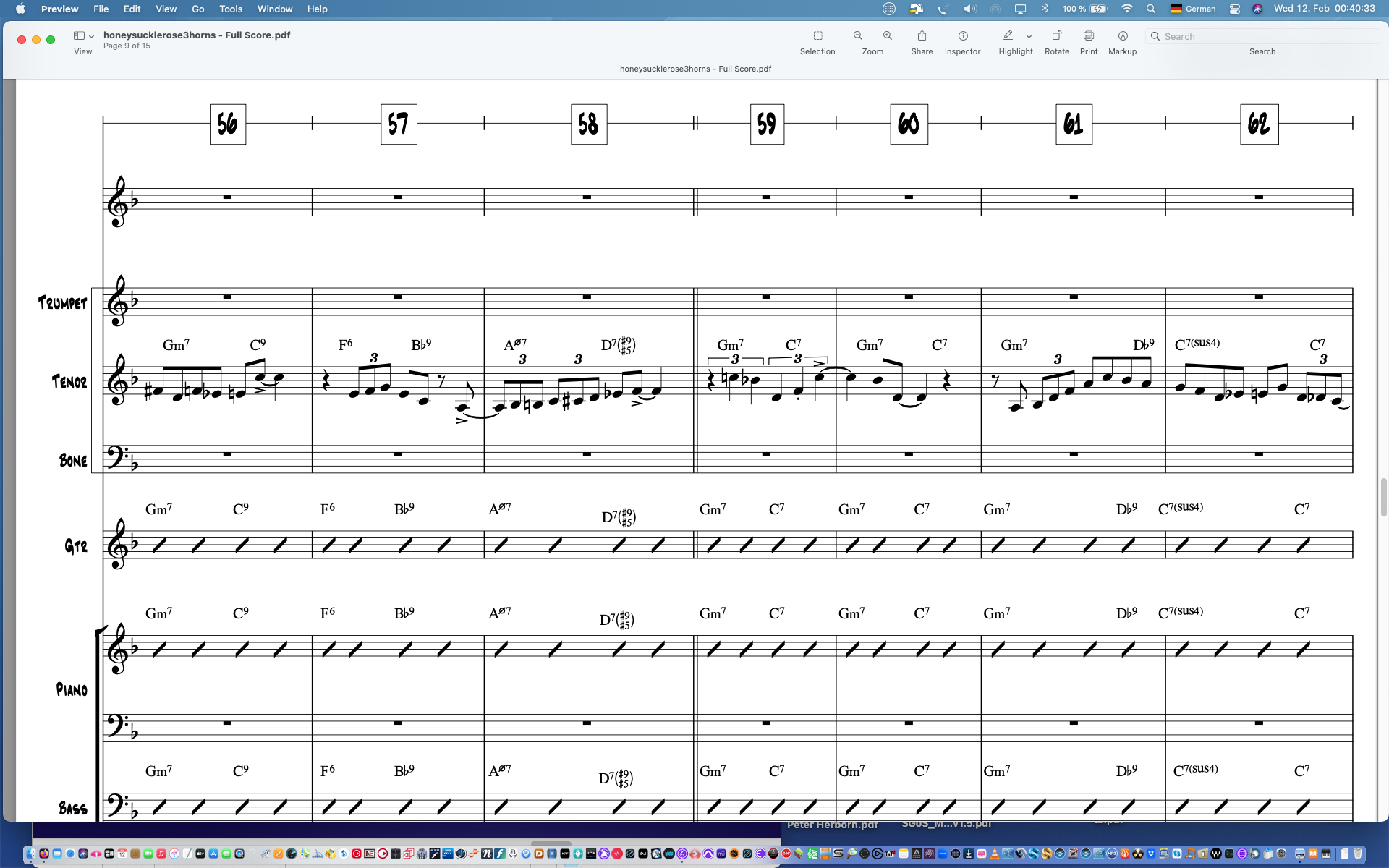The height and width of the screenshot is (868, 1389).
Task: Rotate the page with Rotate icon
Action: [x=1056, y=36]
